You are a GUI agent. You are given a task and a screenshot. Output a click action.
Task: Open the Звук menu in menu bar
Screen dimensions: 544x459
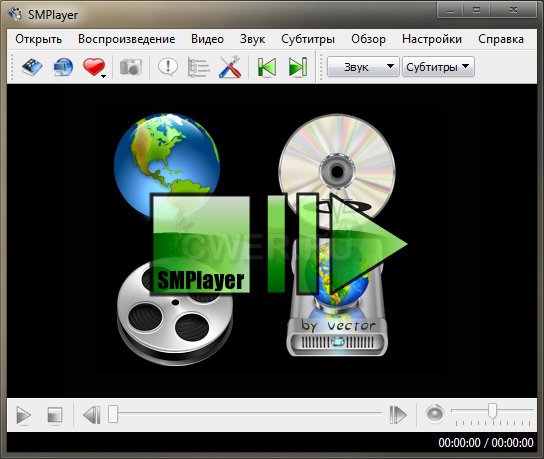tap(253, 39)
